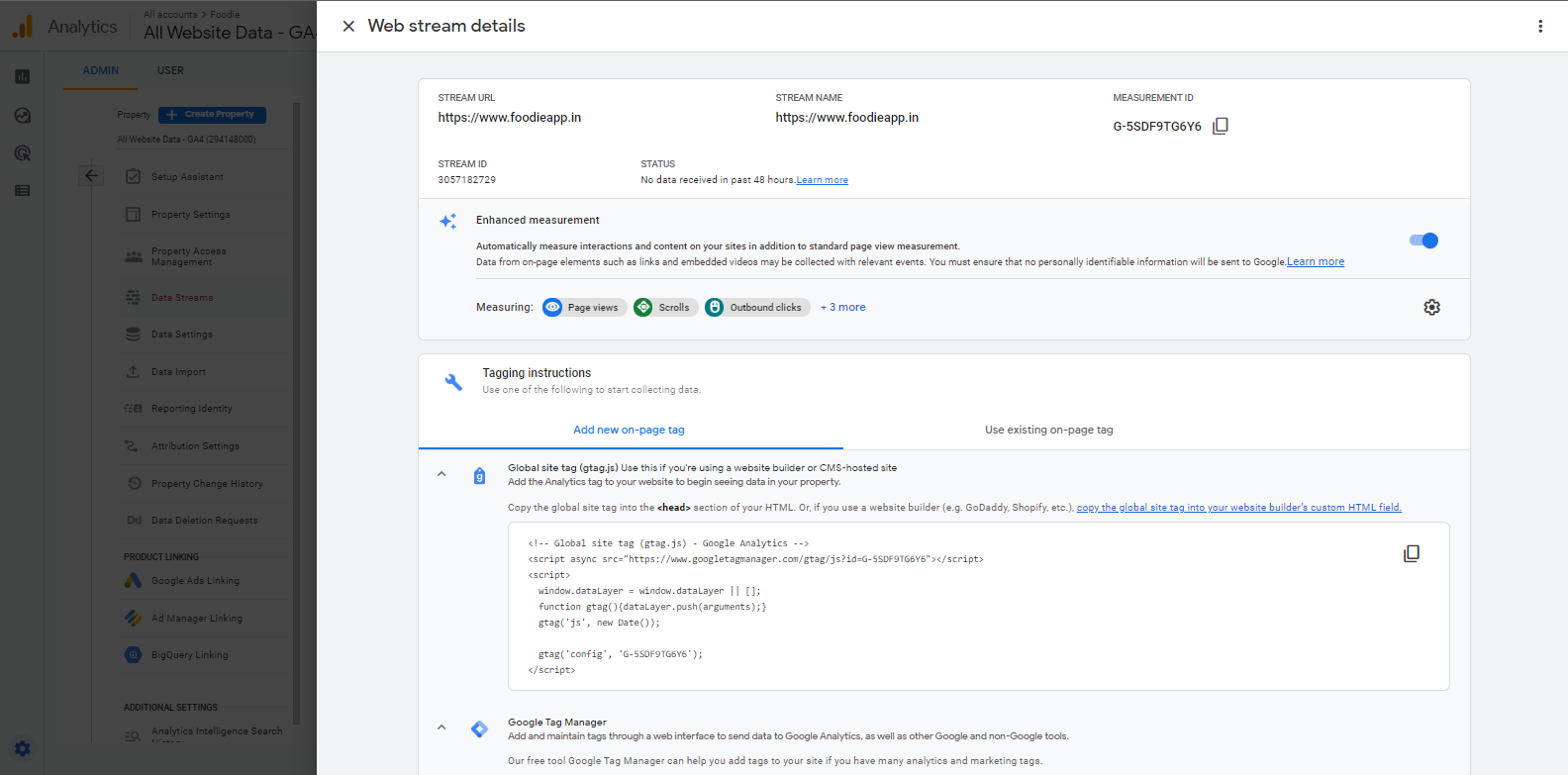Click the Enhanced measurement sparkle icon

448,221
